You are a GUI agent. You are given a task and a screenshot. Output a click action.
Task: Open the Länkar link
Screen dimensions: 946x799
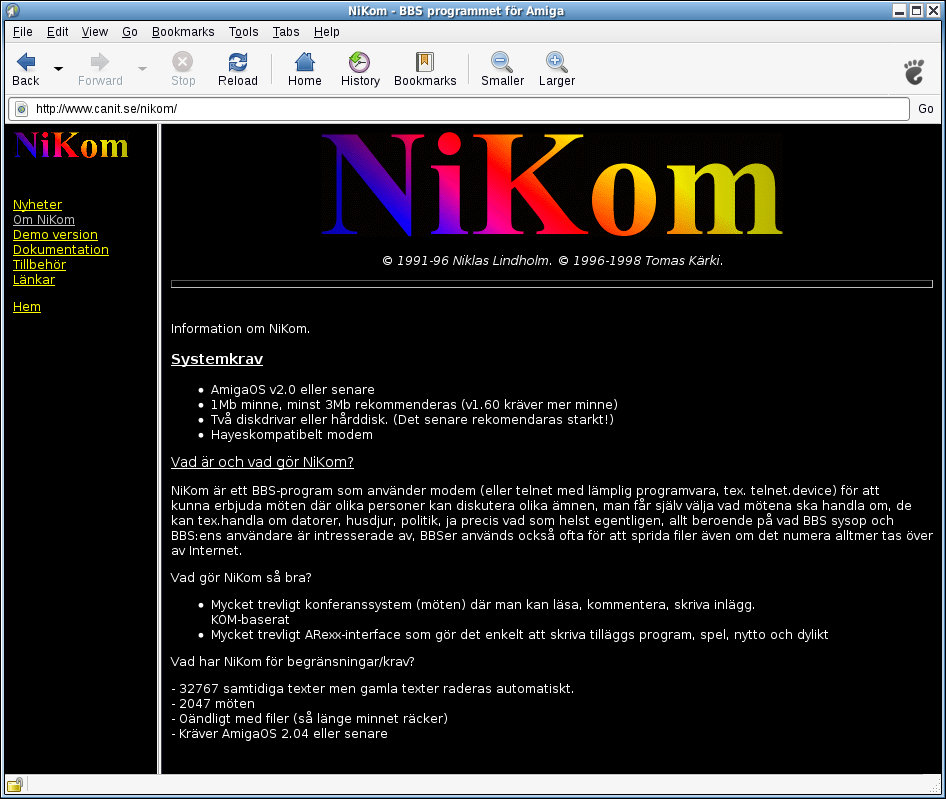tap(34, 279)
